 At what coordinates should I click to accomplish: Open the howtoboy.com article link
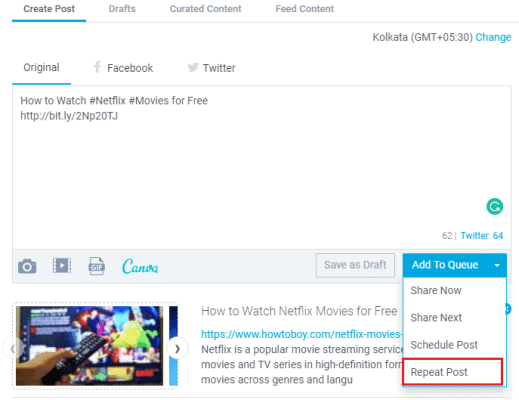(302, 334)
